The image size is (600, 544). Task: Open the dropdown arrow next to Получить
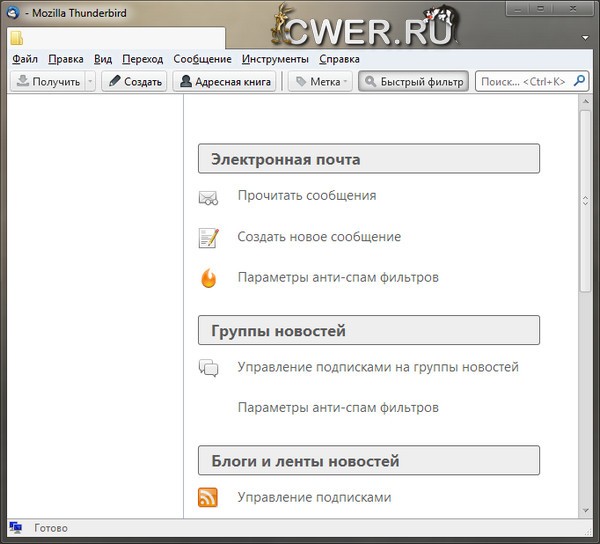(90, 82)
